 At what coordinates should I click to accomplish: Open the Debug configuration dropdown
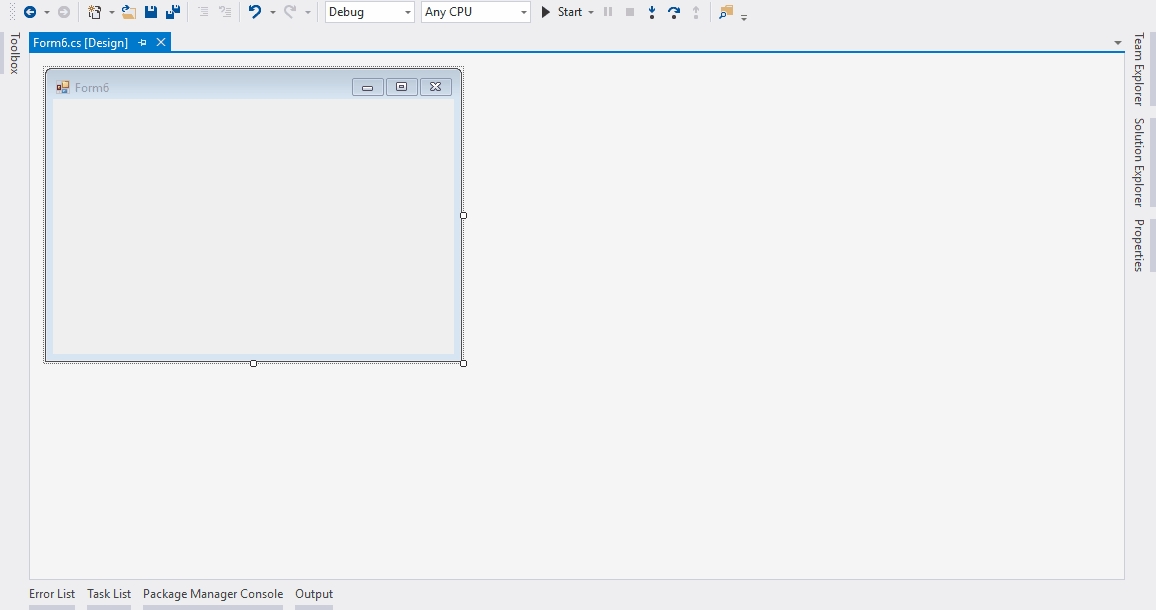pos(369,12)
